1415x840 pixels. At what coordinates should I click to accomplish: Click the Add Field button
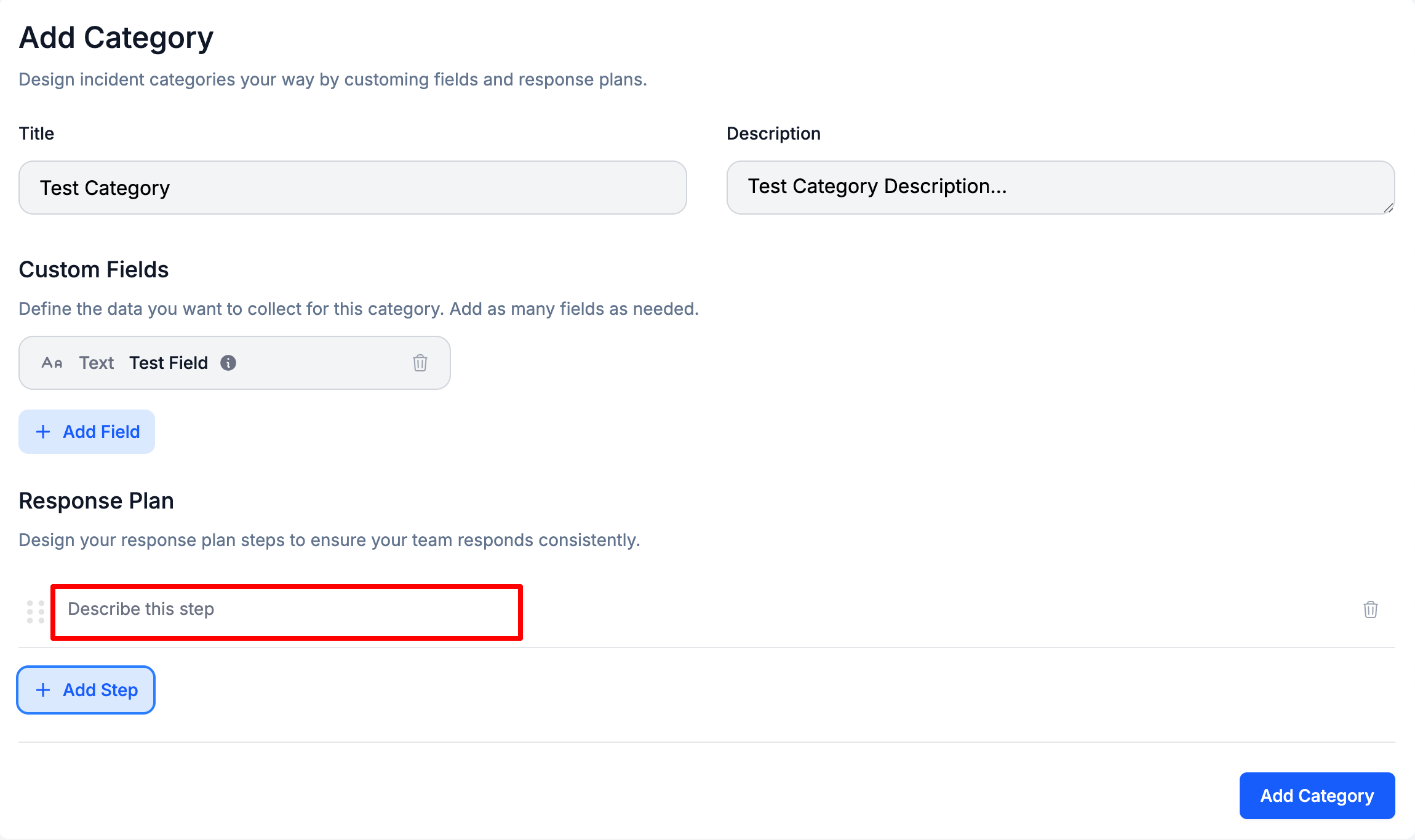(x=87, y=432)
